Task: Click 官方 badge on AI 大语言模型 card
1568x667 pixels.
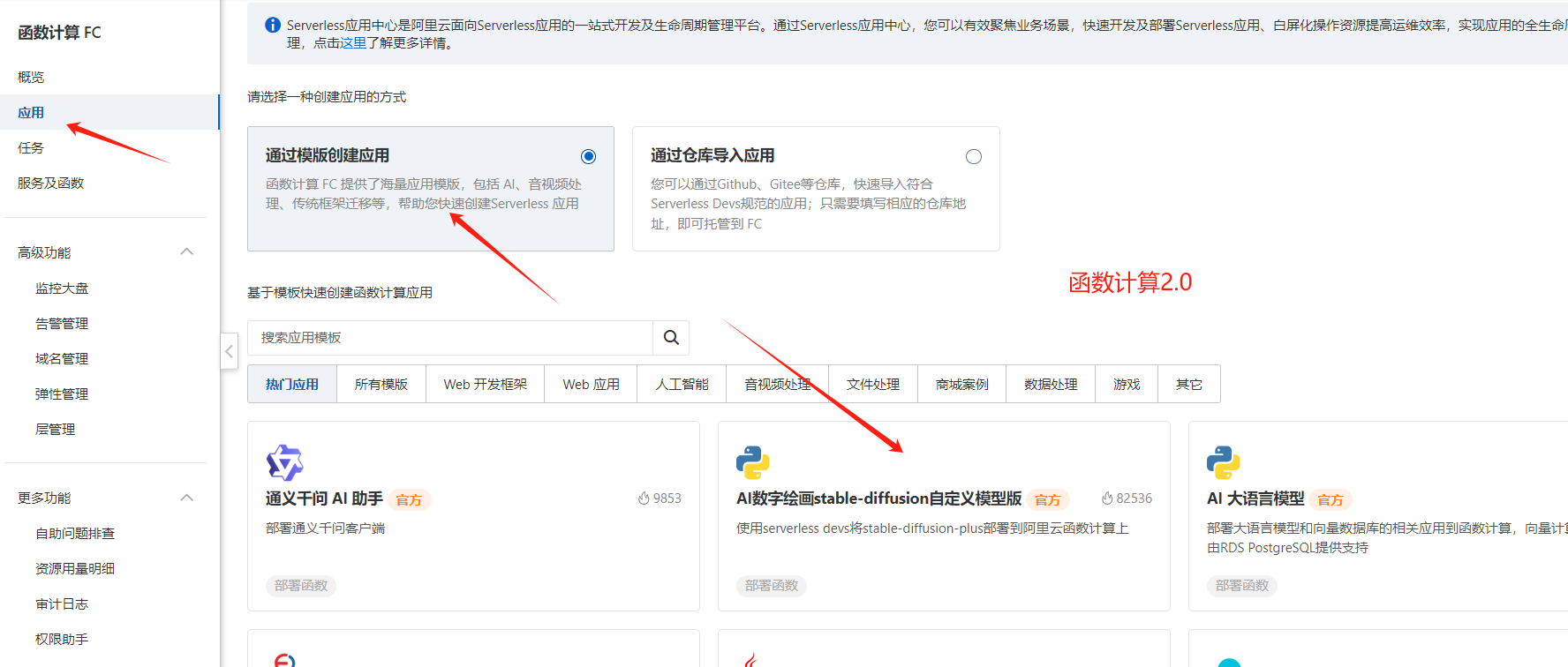Action: point(1331,499)
